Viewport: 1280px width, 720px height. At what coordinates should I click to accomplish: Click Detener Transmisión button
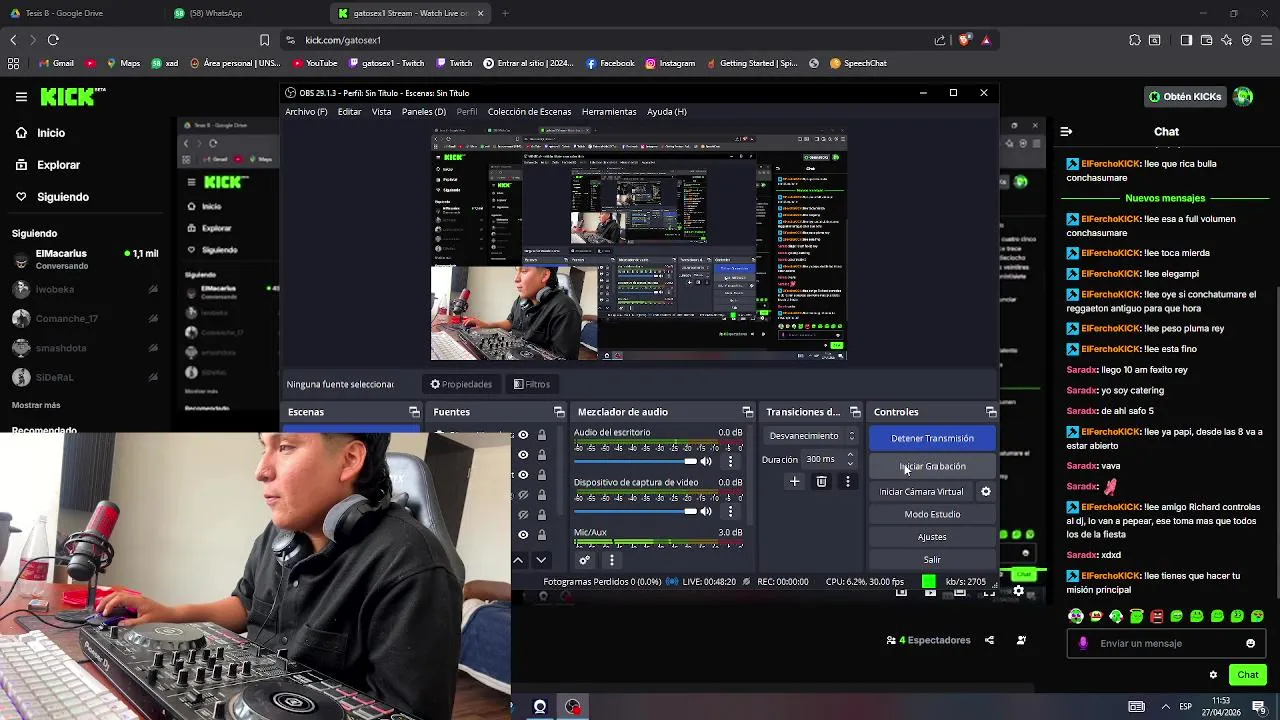[x=932, y=438]
